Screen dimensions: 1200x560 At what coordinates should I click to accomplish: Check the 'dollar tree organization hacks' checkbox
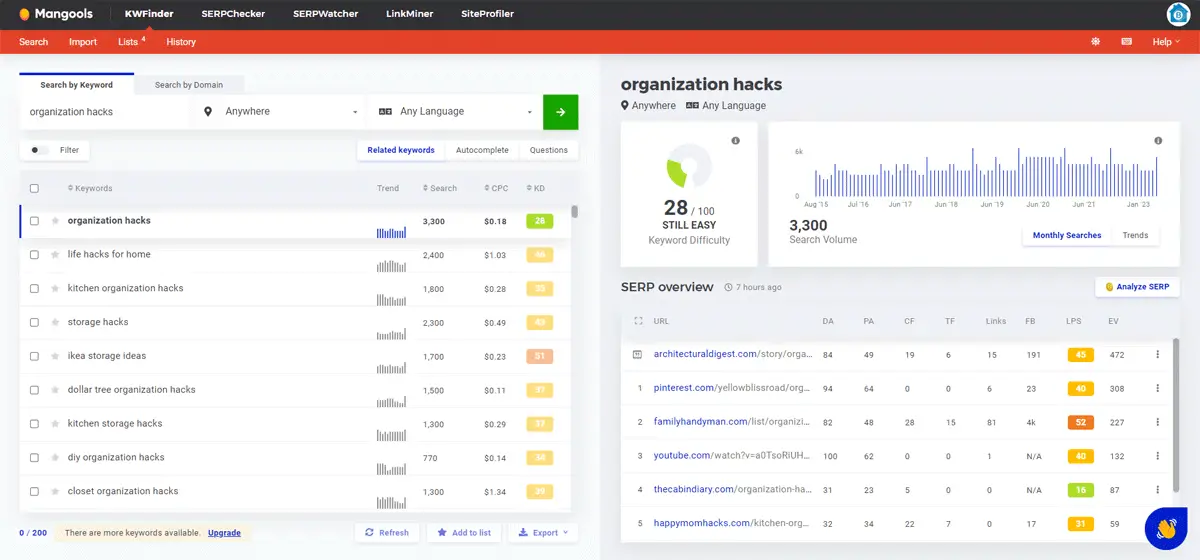click(34, 390)
